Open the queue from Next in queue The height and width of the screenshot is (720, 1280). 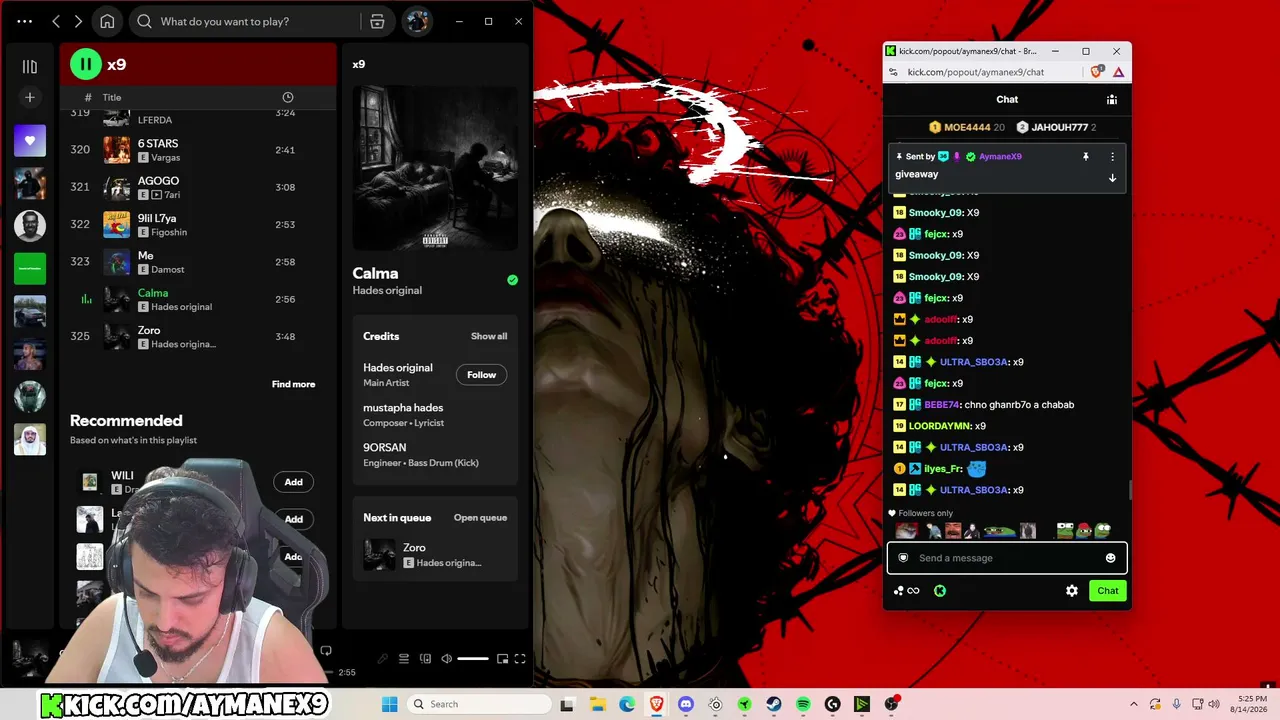click(480, 518)
